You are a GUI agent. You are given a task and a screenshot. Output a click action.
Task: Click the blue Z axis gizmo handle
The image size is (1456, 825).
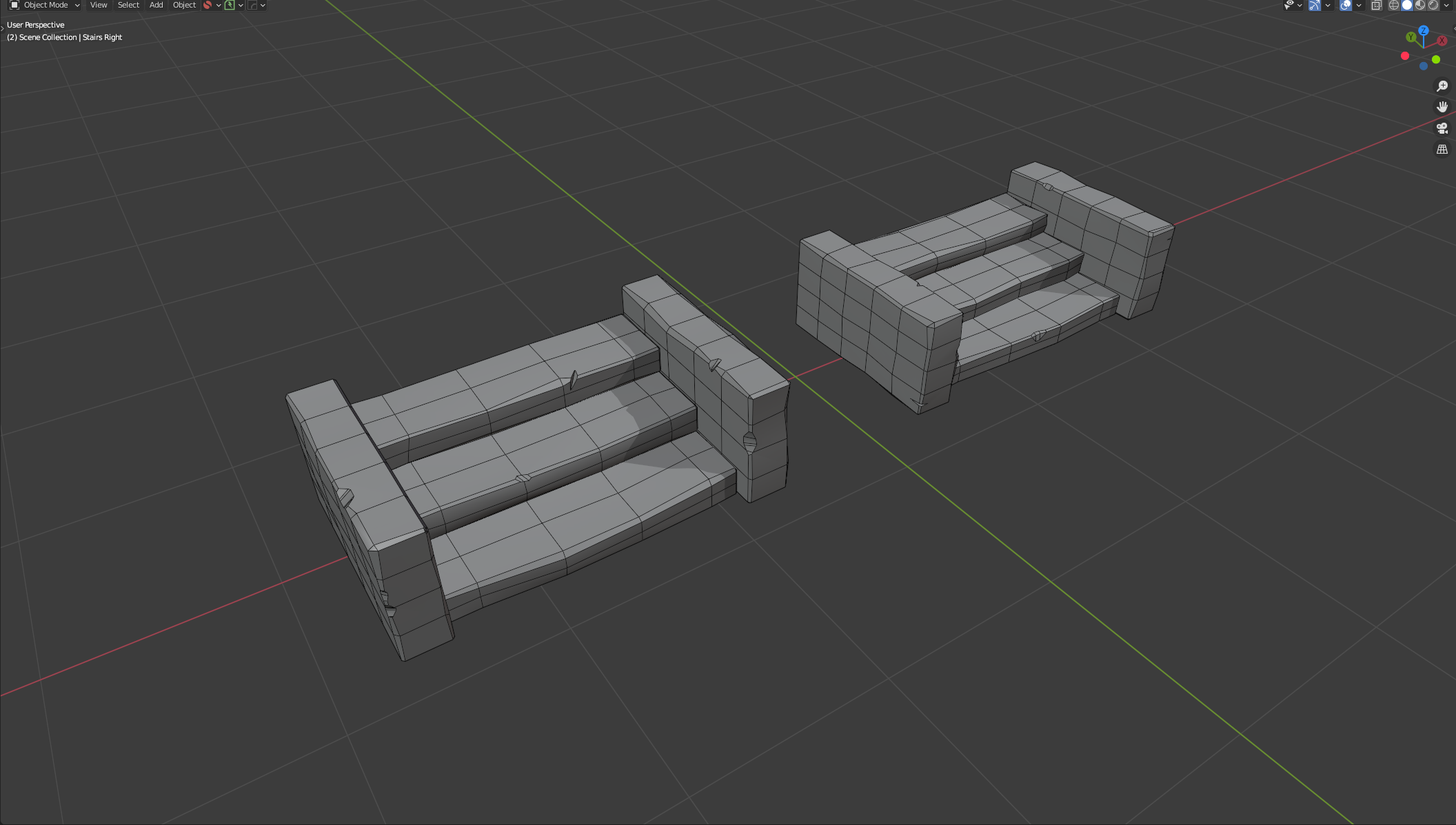click(1424, 30)
